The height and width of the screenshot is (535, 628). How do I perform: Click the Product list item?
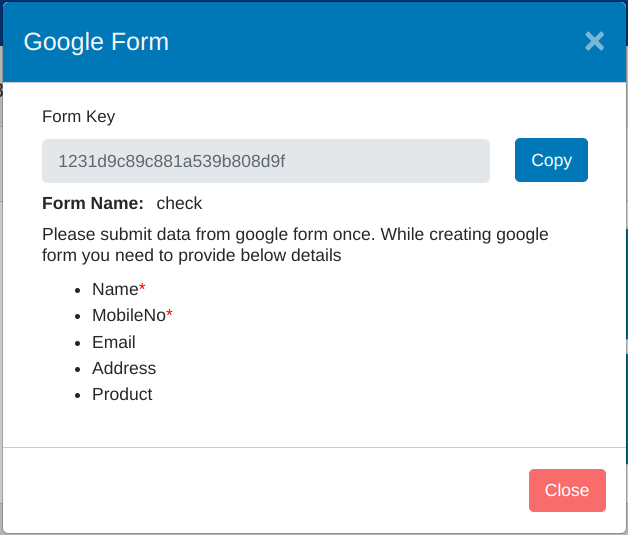coord(122,394)
